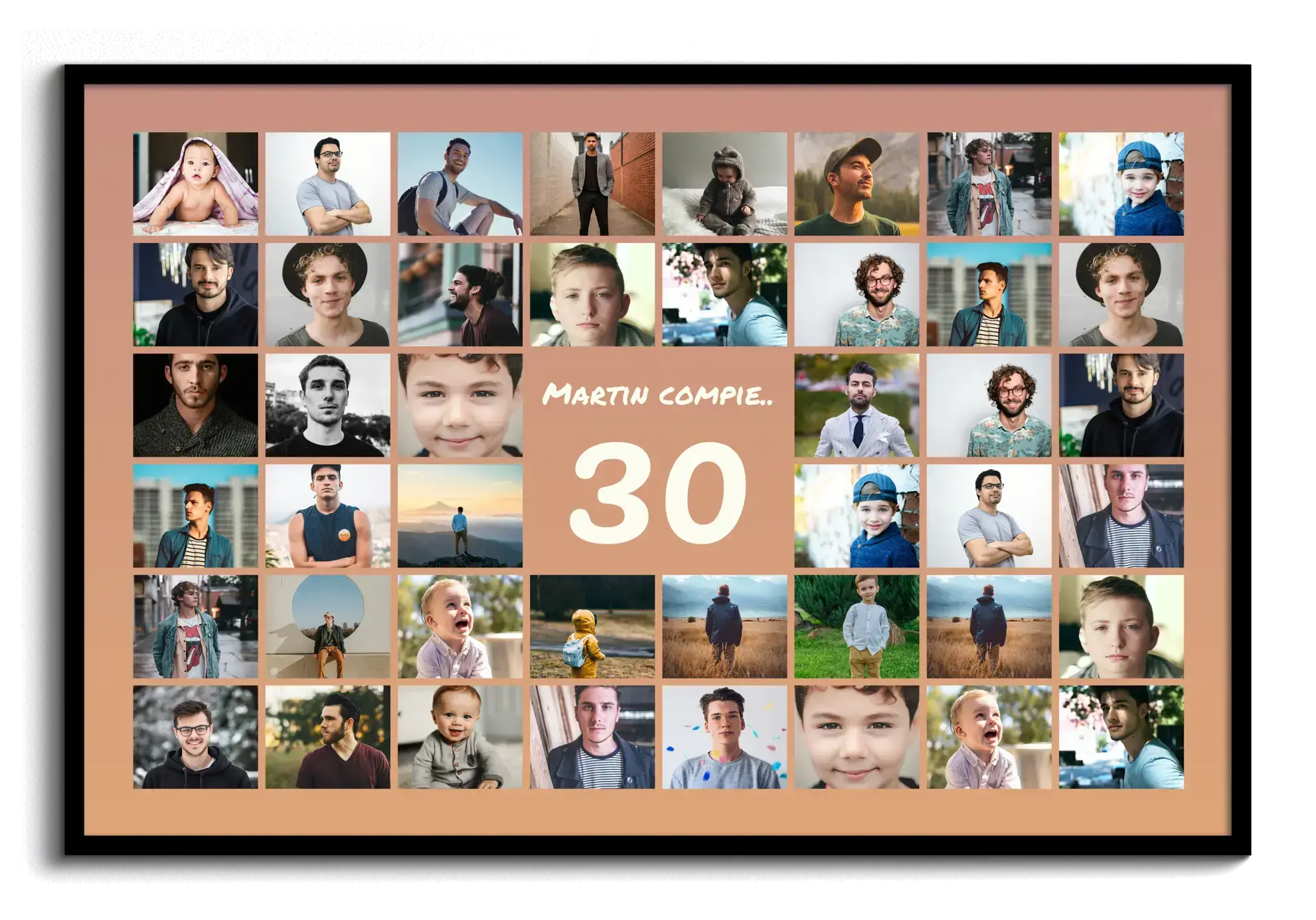Click the baby under pink blanket photo
The width and height of the screenshot is (1316, 920).
click(195, 184)
